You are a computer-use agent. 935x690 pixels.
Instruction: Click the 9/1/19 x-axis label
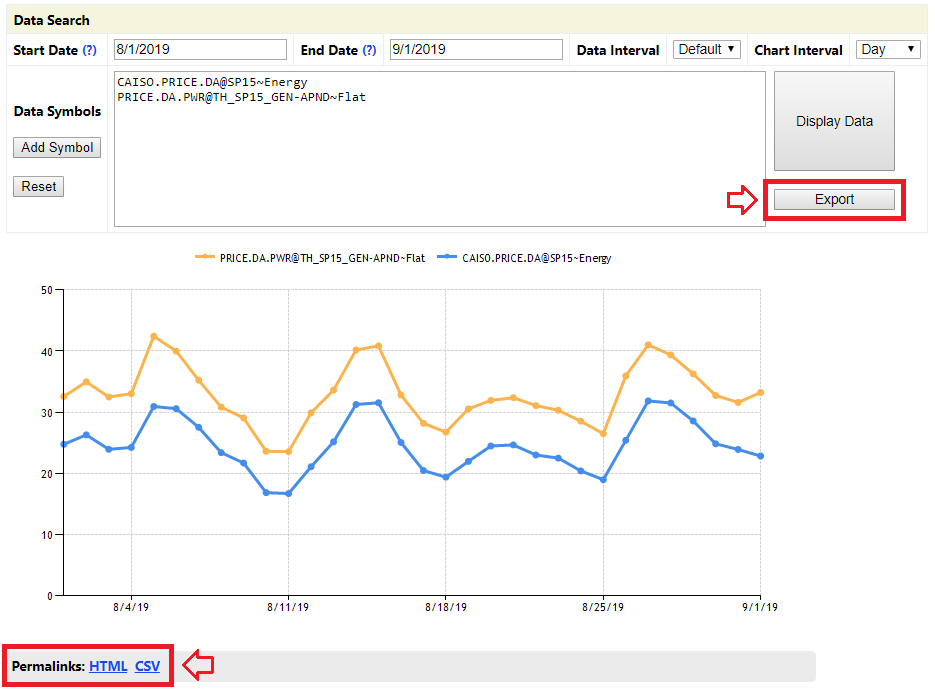click(760, 607)
